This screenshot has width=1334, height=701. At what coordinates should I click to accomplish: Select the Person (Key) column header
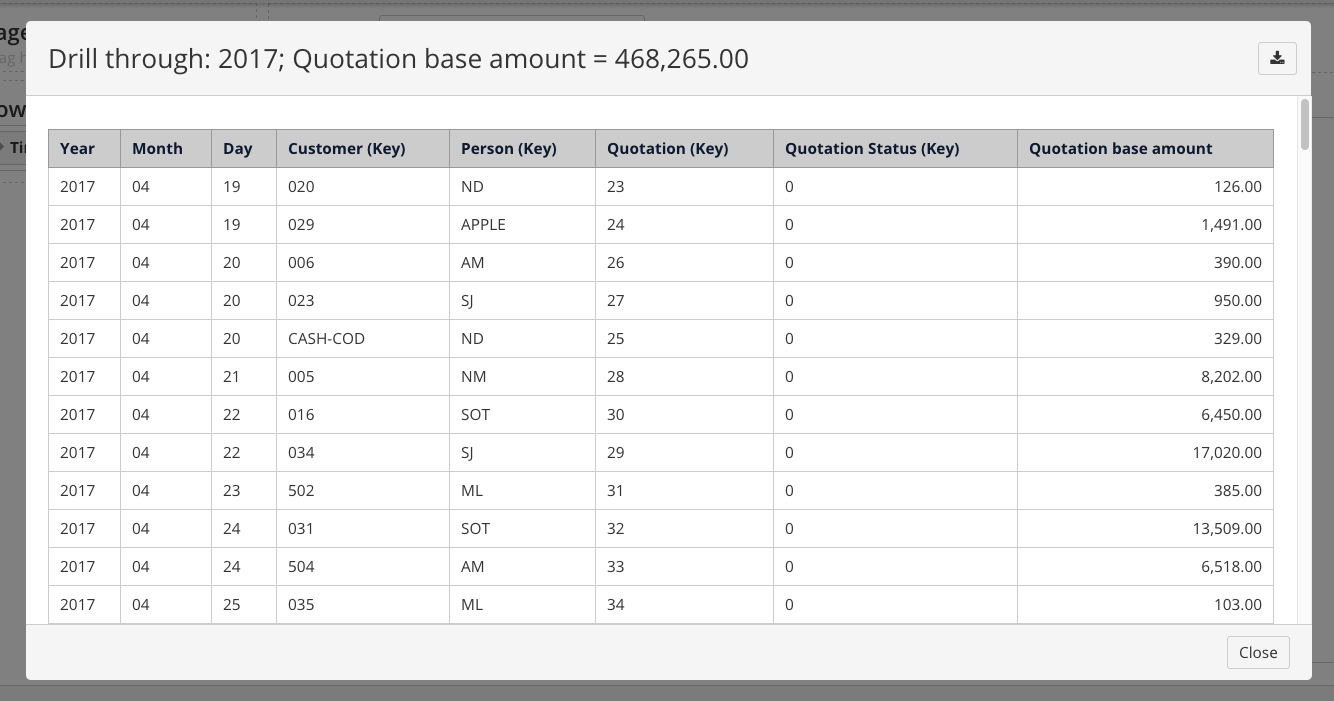[x=508, y=148]
